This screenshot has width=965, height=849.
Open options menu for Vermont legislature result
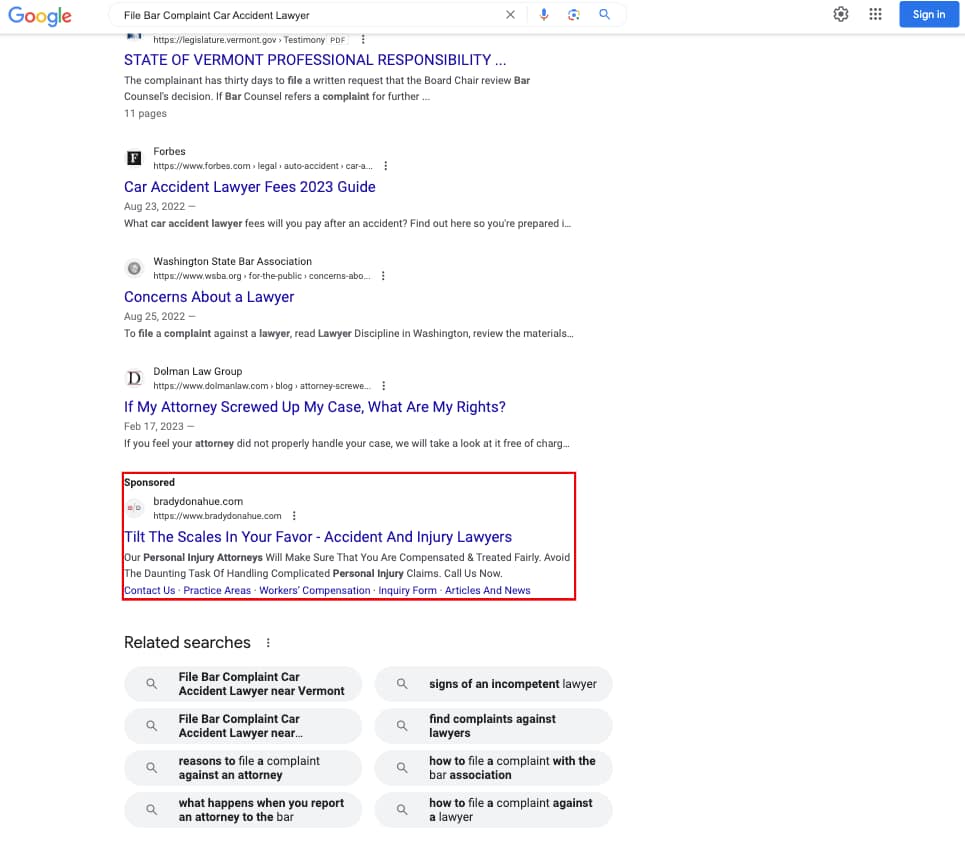pos(363,39)
